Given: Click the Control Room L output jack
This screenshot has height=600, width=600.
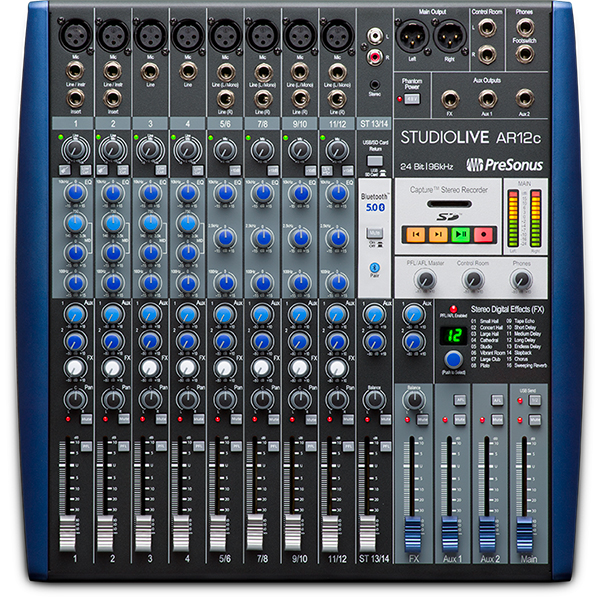Looking at the screenshot, I should click(487, 28).
